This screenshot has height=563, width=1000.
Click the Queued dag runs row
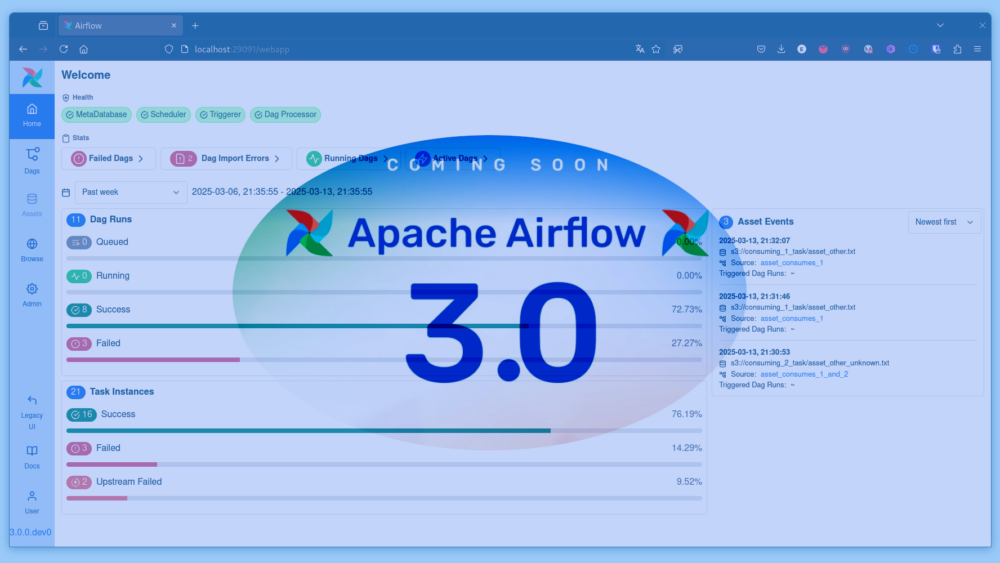click(384, 242)
